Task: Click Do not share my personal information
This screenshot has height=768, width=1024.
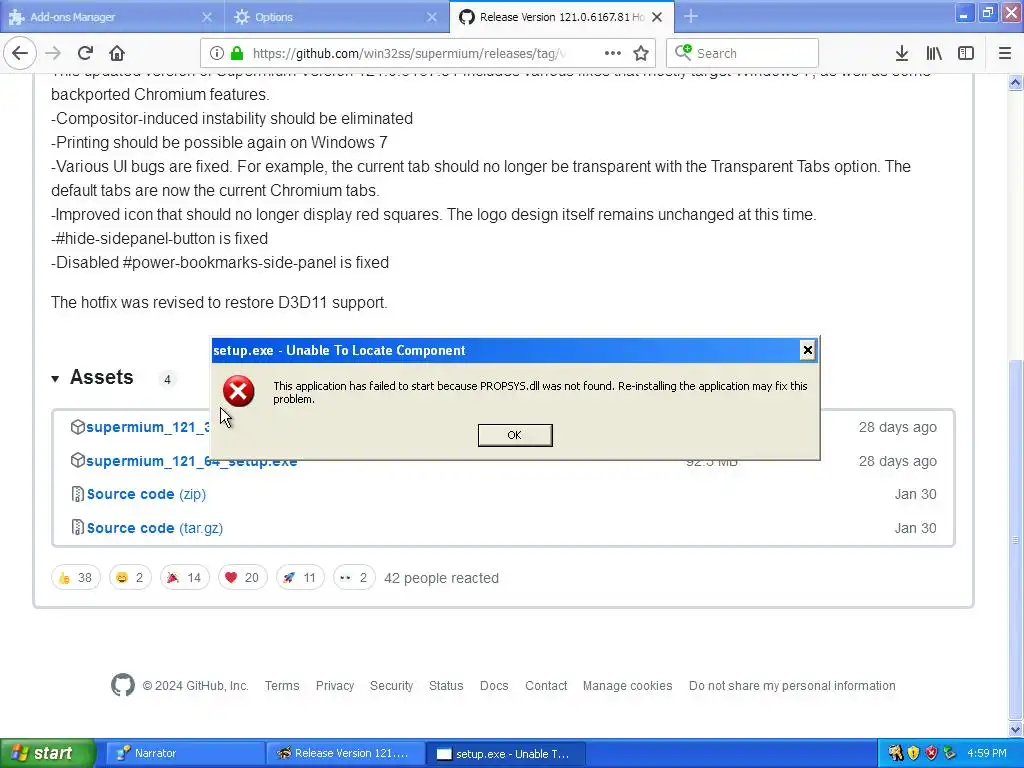Action: tap(792, 686)
